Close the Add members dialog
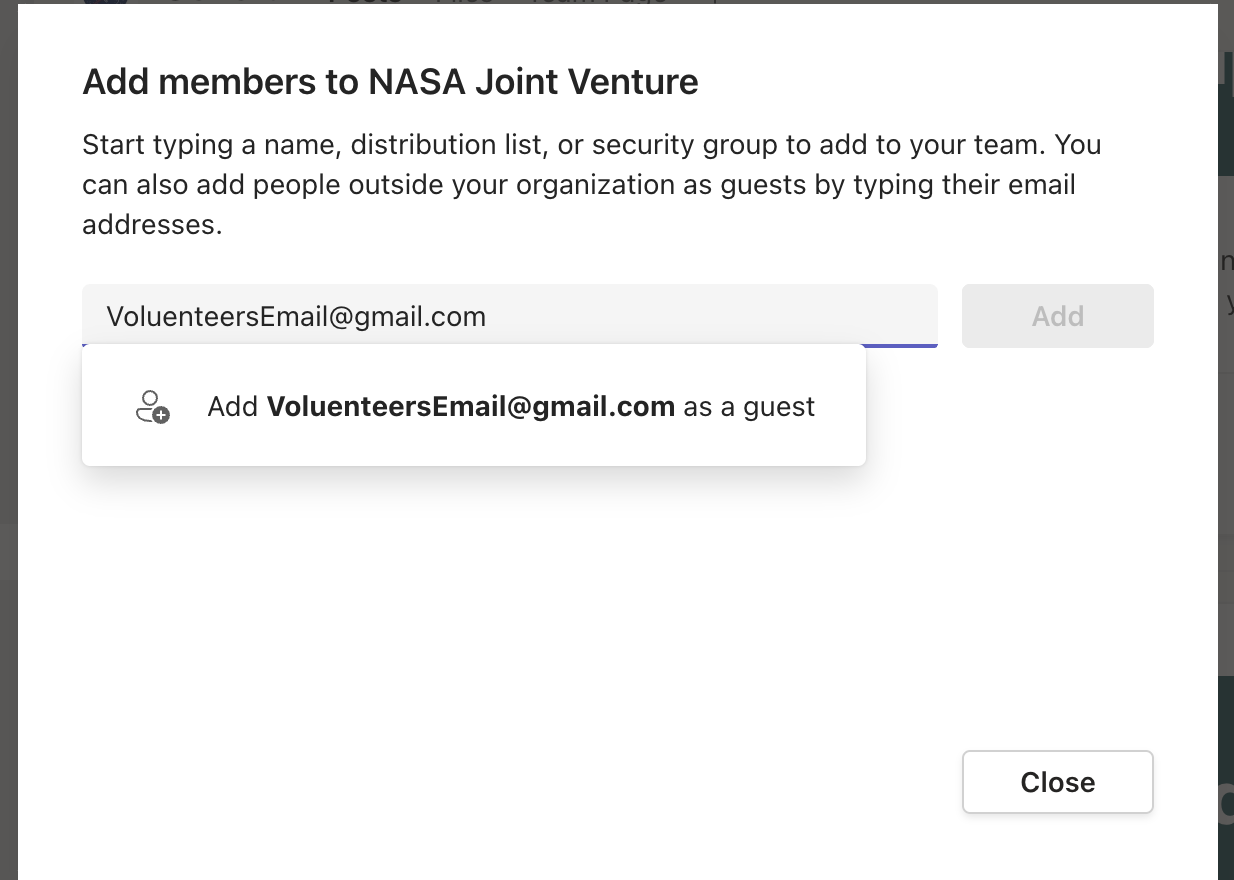Image resolution: width=1234 pixels, height=880 pixels. coord(1057,782)
